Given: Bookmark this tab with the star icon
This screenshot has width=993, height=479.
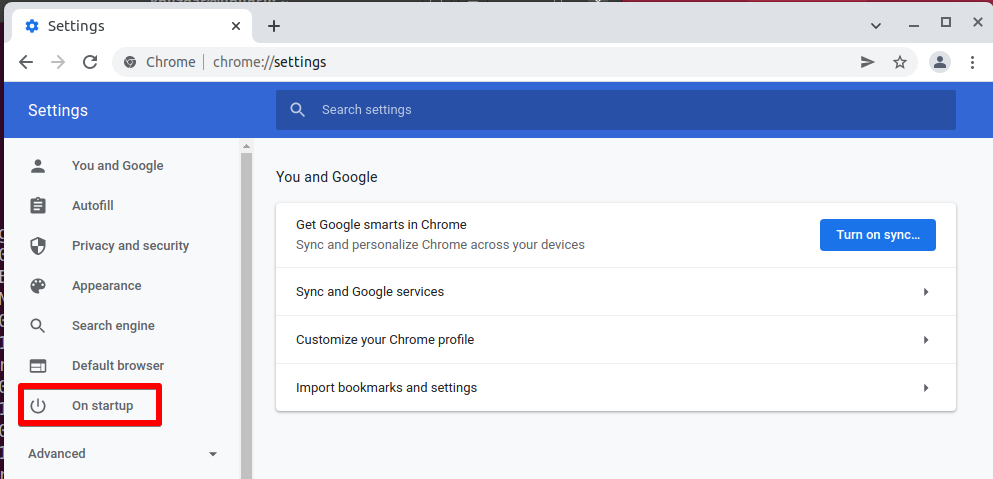Looking at the screenshot, I should click(900, 62).
